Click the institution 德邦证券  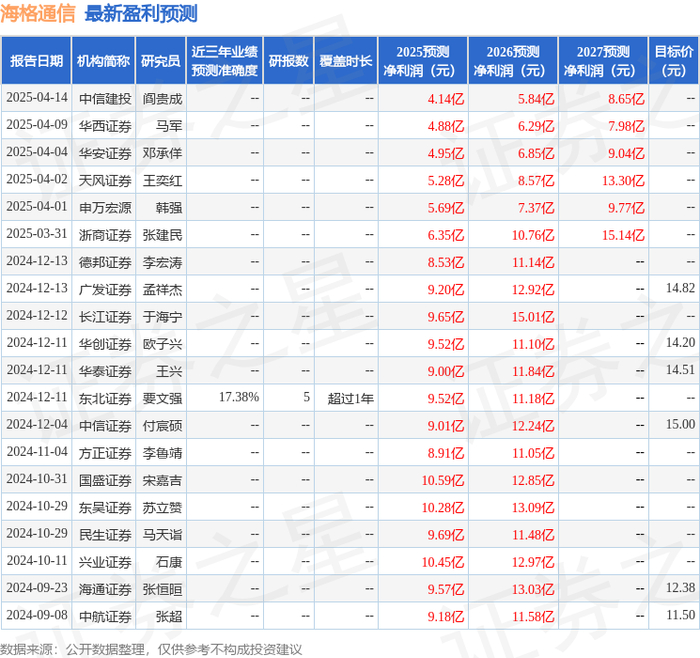point(105,262)
